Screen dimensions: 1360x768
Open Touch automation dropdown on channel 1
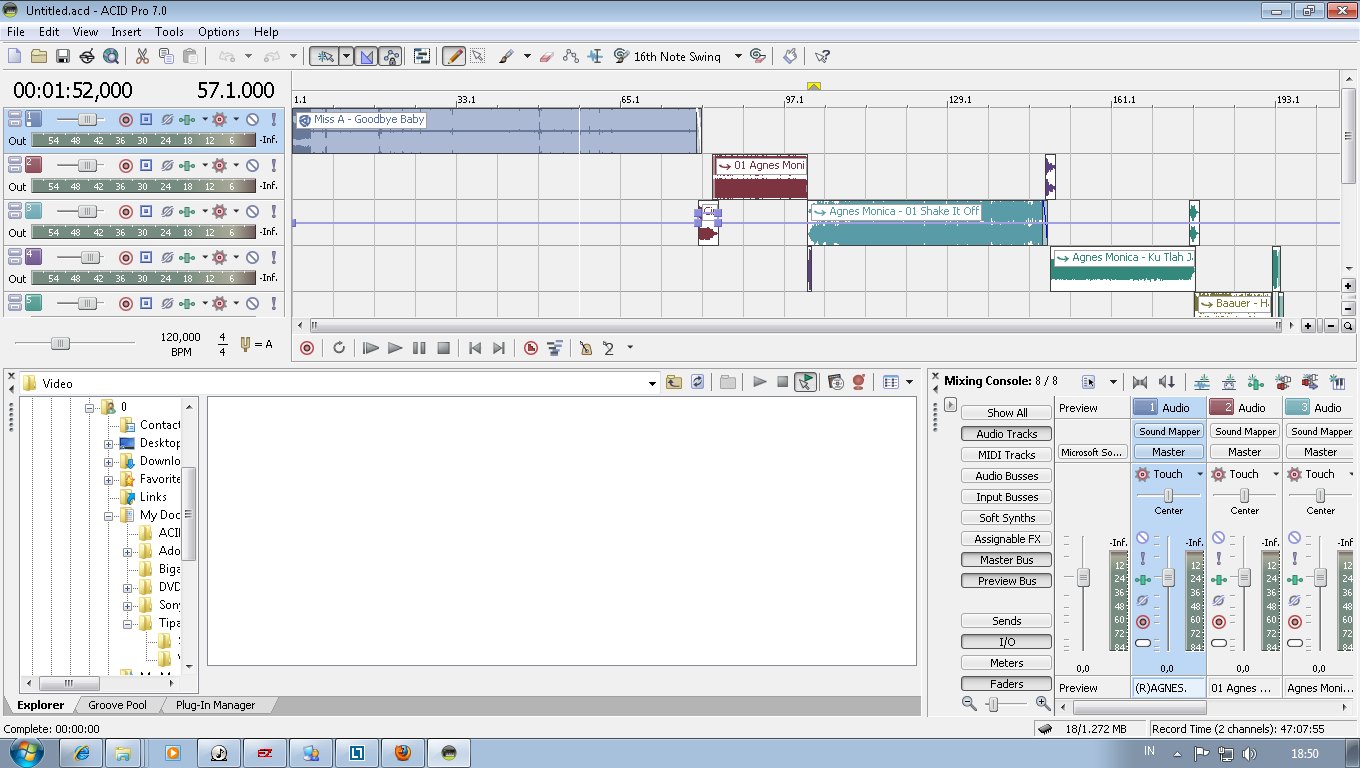(1200, 474)
